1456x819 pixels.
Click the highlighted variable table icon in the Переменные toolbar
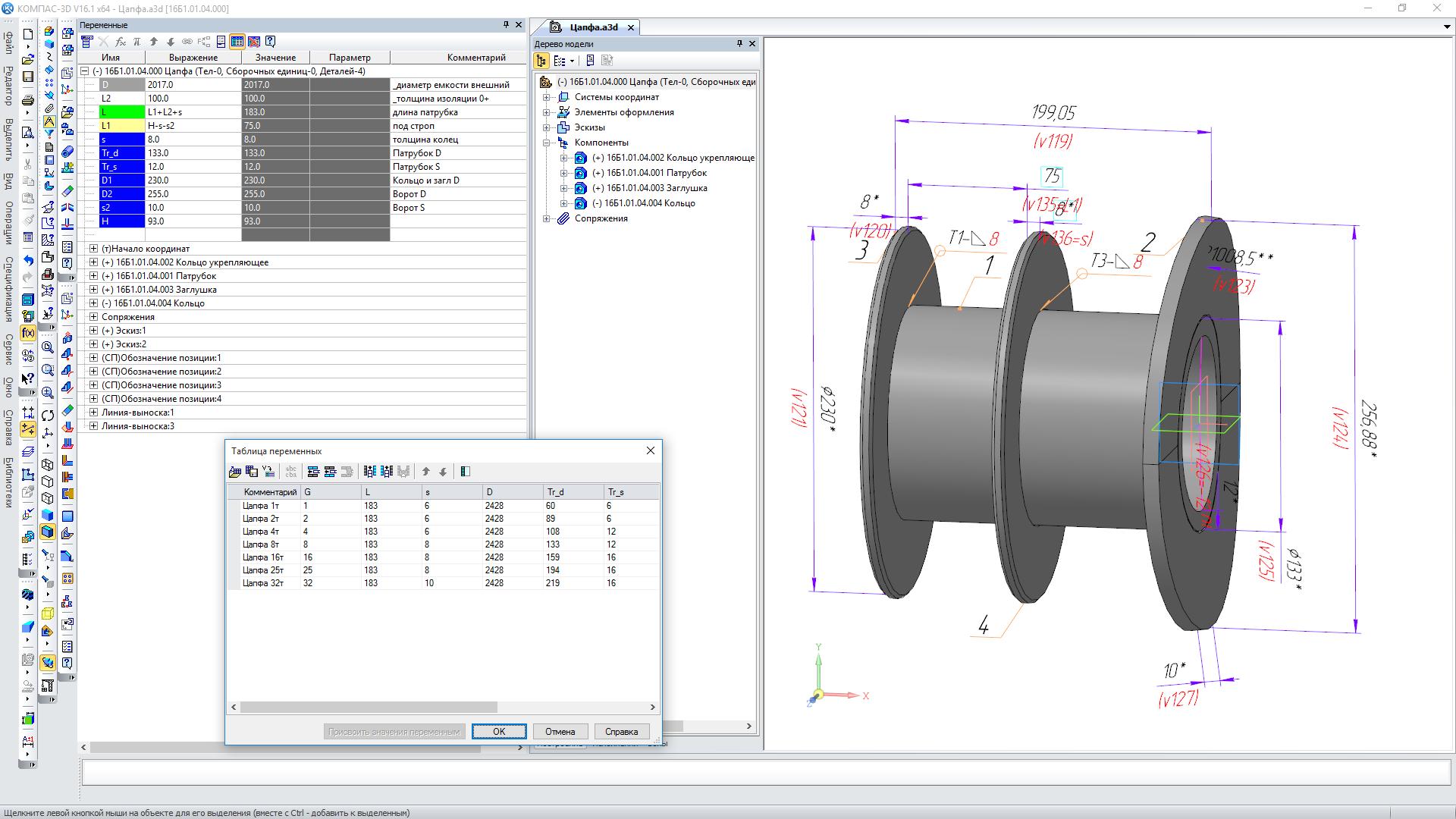pos(237,42)
